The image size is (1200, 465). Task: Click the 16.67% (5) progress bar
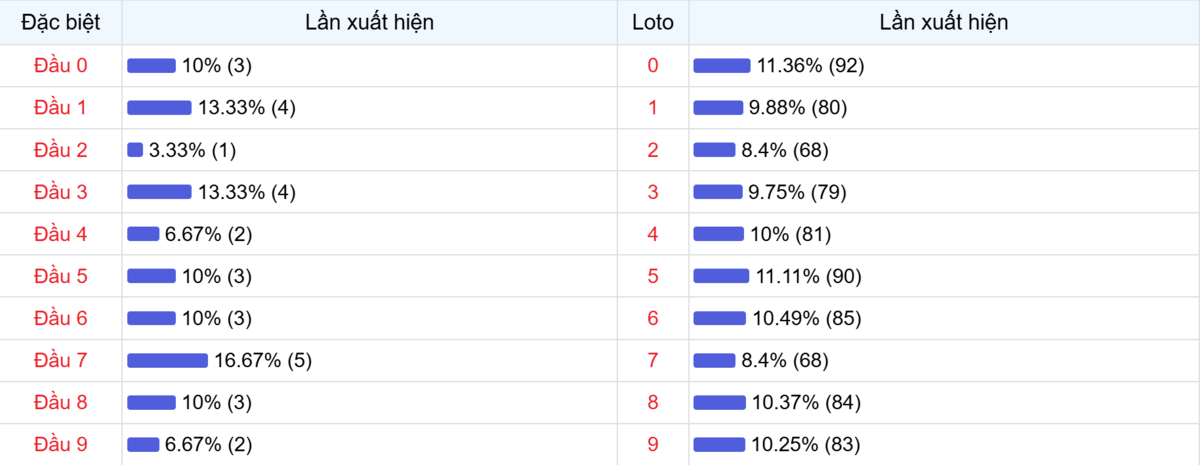point(167,360)
